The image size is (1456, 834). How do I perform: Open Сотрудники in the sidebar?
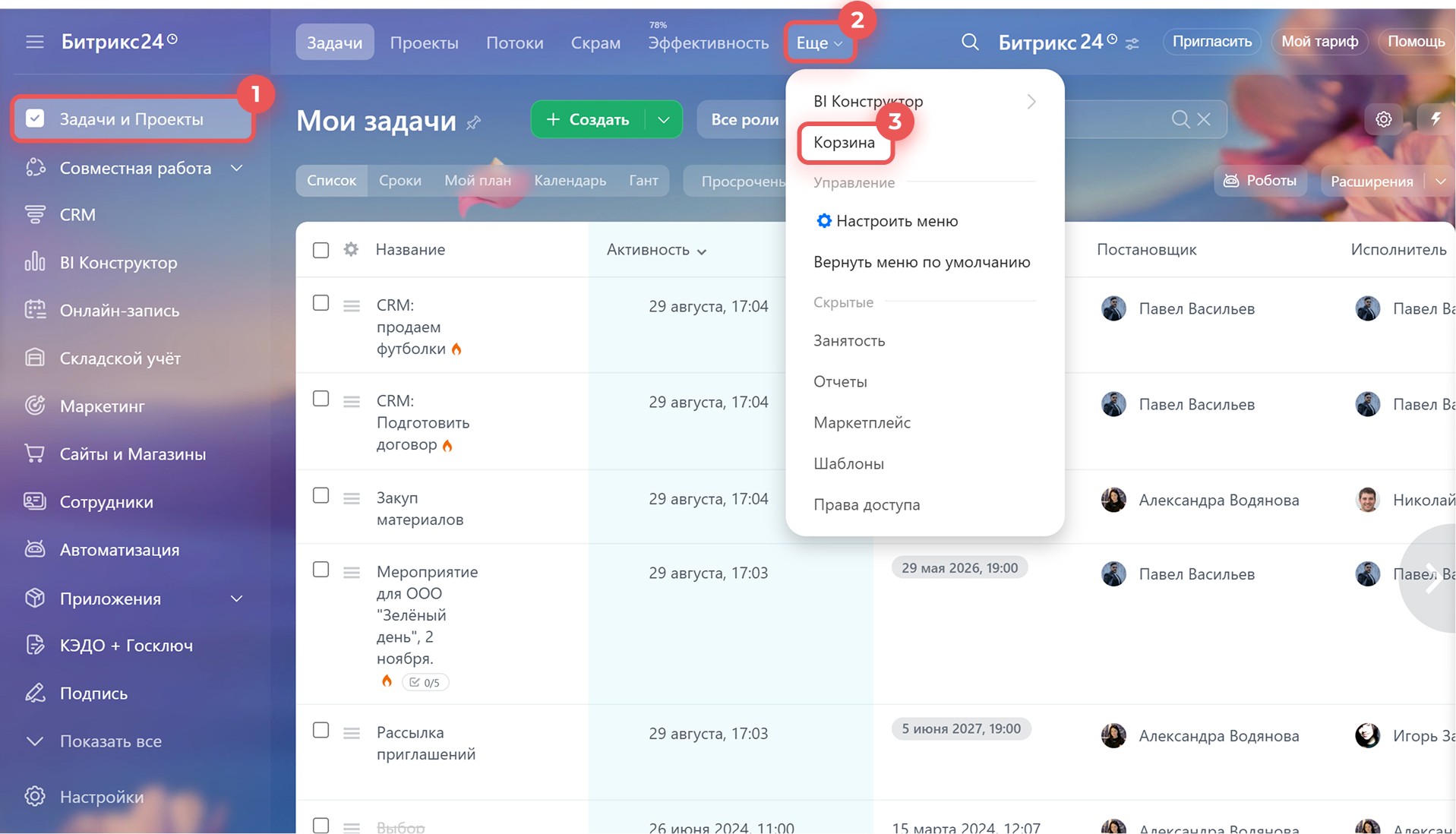coord(106,502)
